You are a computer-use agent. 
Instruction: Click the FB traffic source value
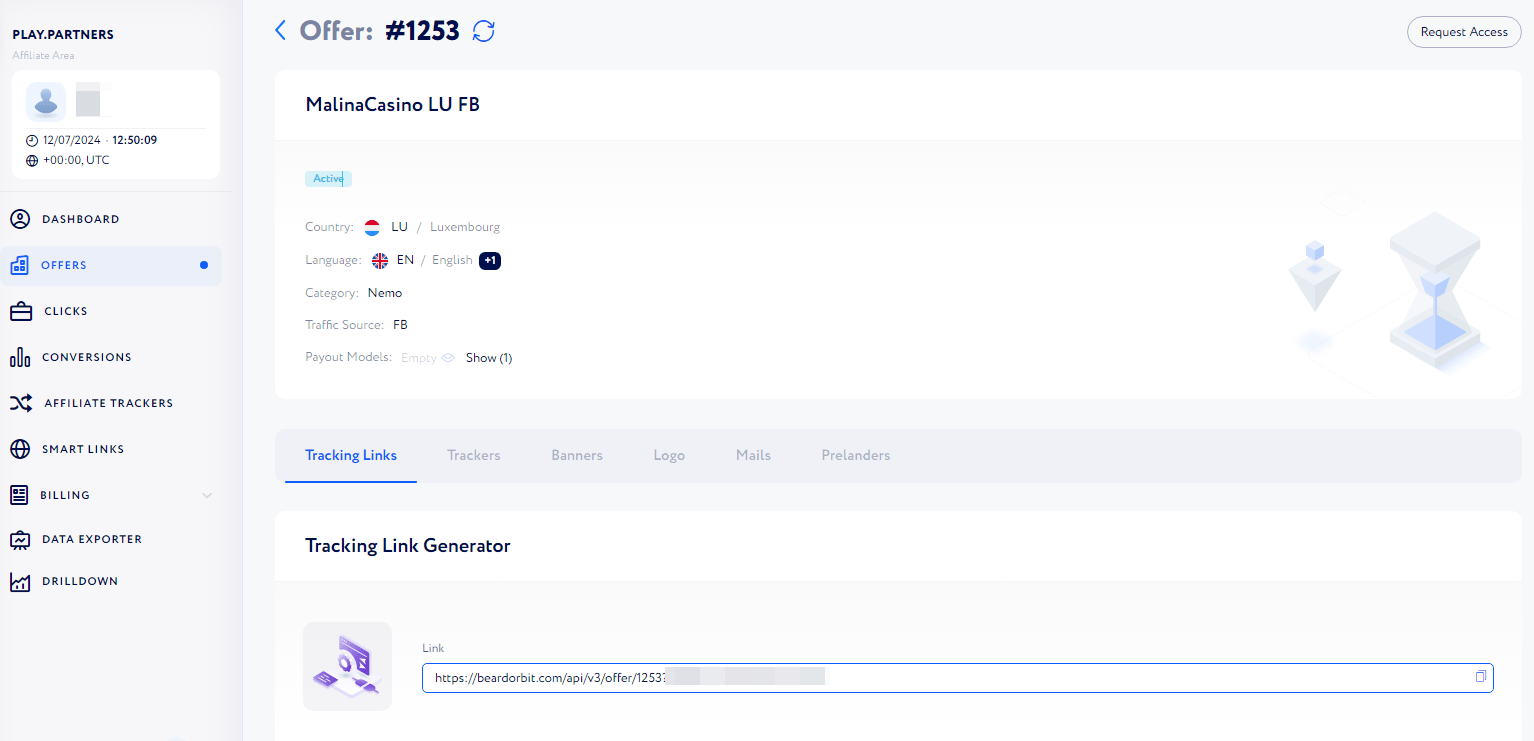tap(400, 325)
